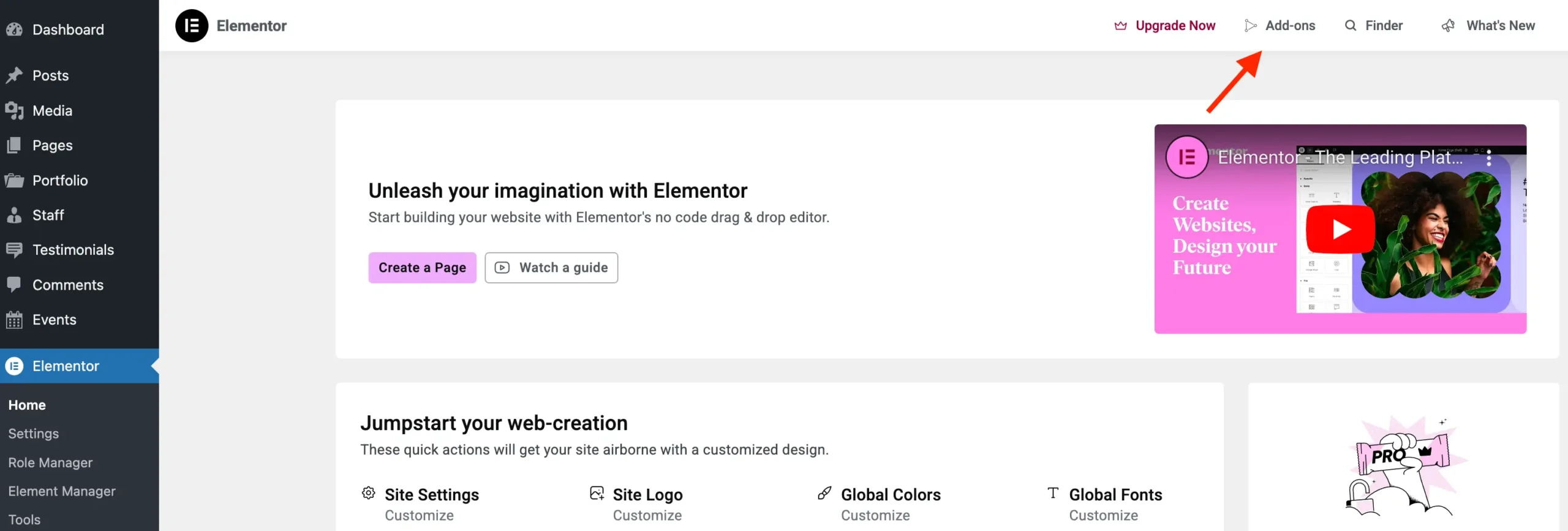This screenshot has height=531, width=1568.
Task: Open the Elementor Home submenu
Action: 27,405
